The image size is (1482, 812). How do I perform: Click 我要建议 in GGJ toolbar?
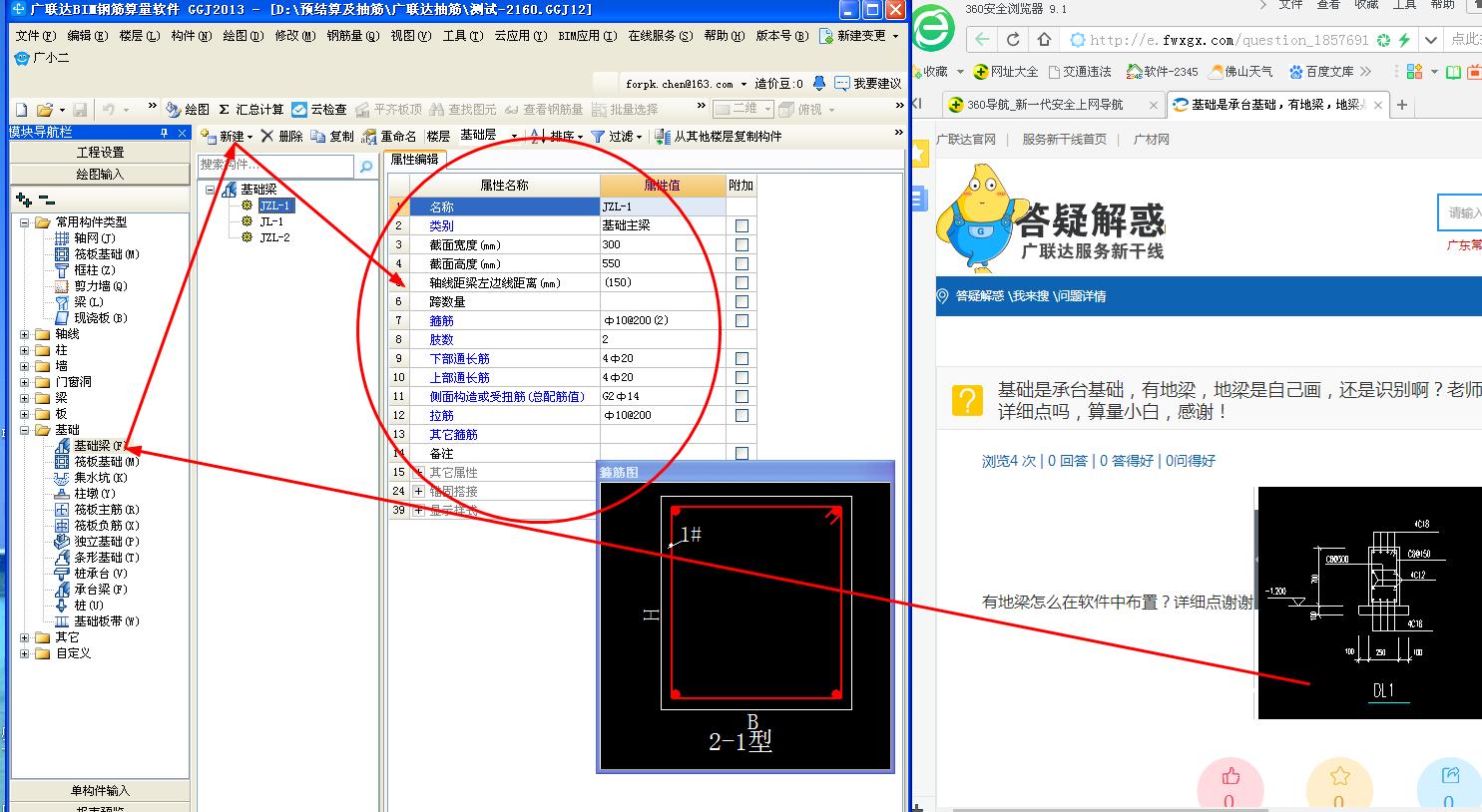pyautogui.click(x=869, y=84)
